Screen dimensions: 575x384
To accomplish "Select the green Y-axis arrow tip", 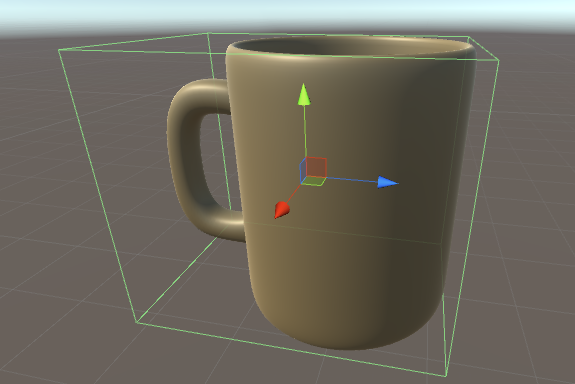I will coord(304,95).
